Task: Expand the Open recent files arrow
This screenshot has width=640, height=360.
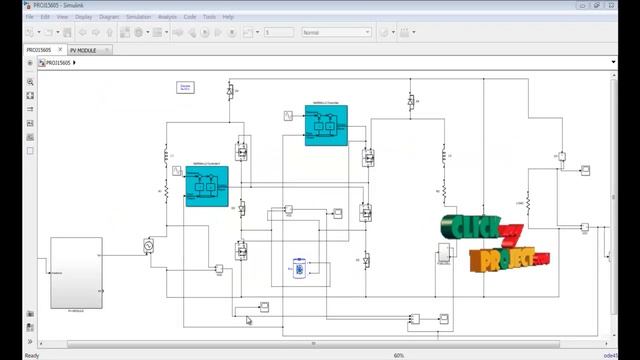Action: point(58,32)
